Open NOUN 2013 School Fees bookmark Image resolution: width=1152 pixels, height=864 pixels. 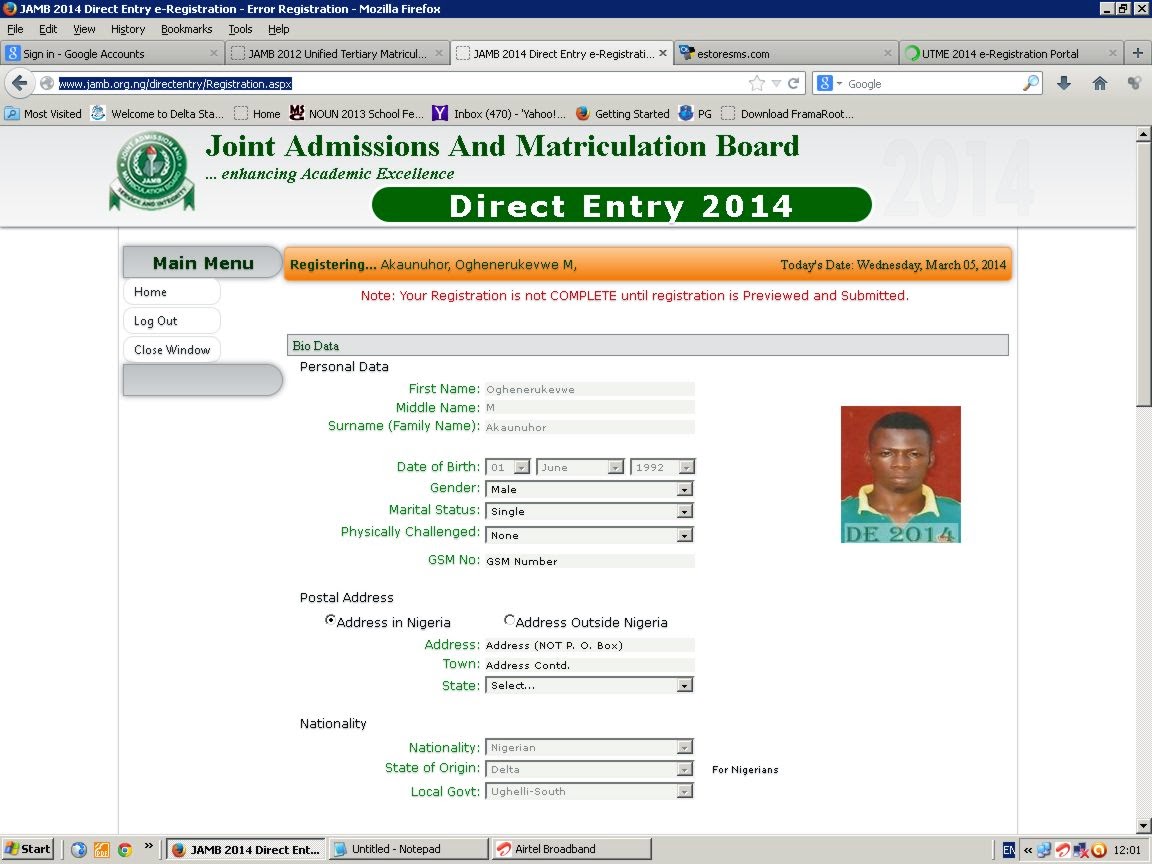coord(356,113)
